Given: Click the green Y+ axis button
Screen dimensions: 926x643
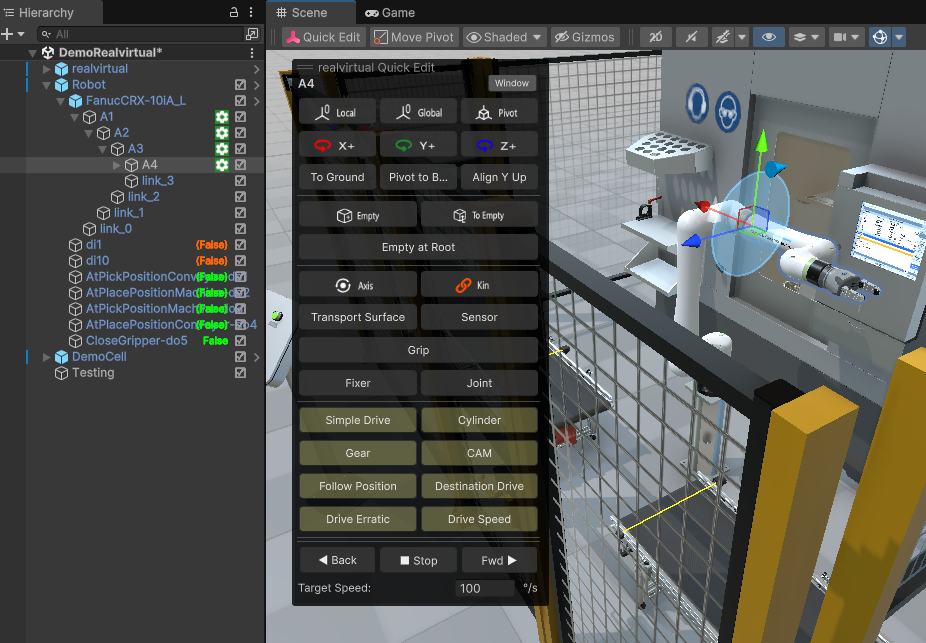Looking at the screenshot, I should point(418,144).
